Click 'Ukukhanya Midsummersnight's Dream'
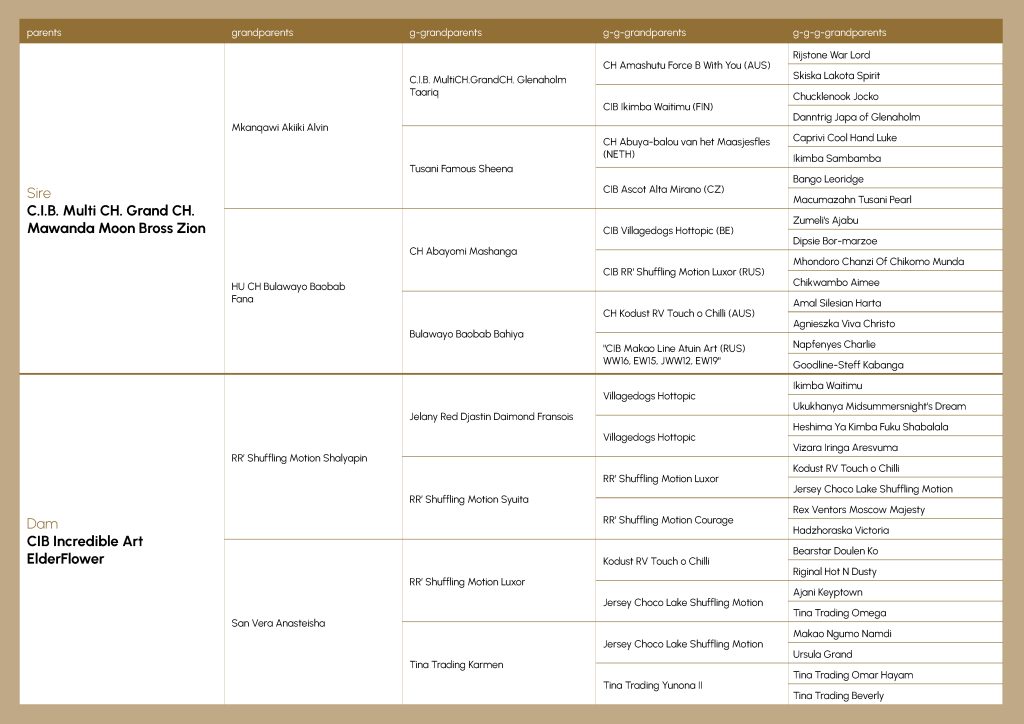 879,406
